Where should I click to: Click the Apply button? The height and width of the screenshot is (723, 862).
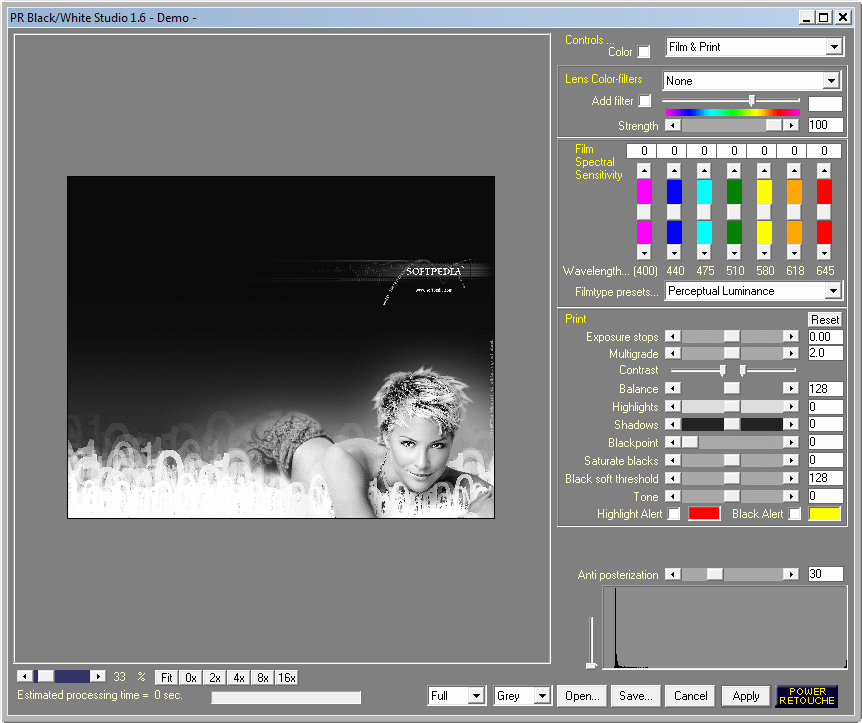746,696
